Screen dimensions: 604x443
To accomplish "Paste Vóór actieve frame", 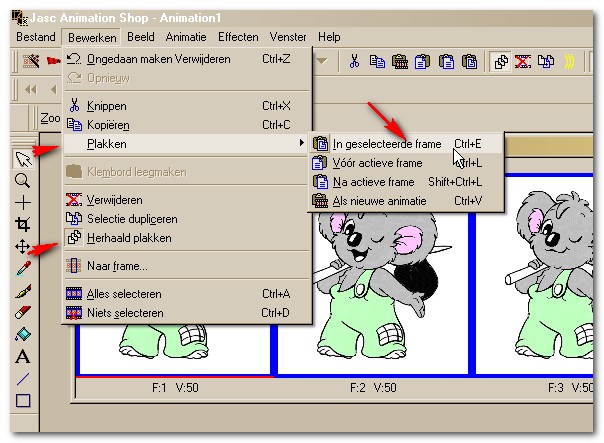I will [x=406, y=163].
